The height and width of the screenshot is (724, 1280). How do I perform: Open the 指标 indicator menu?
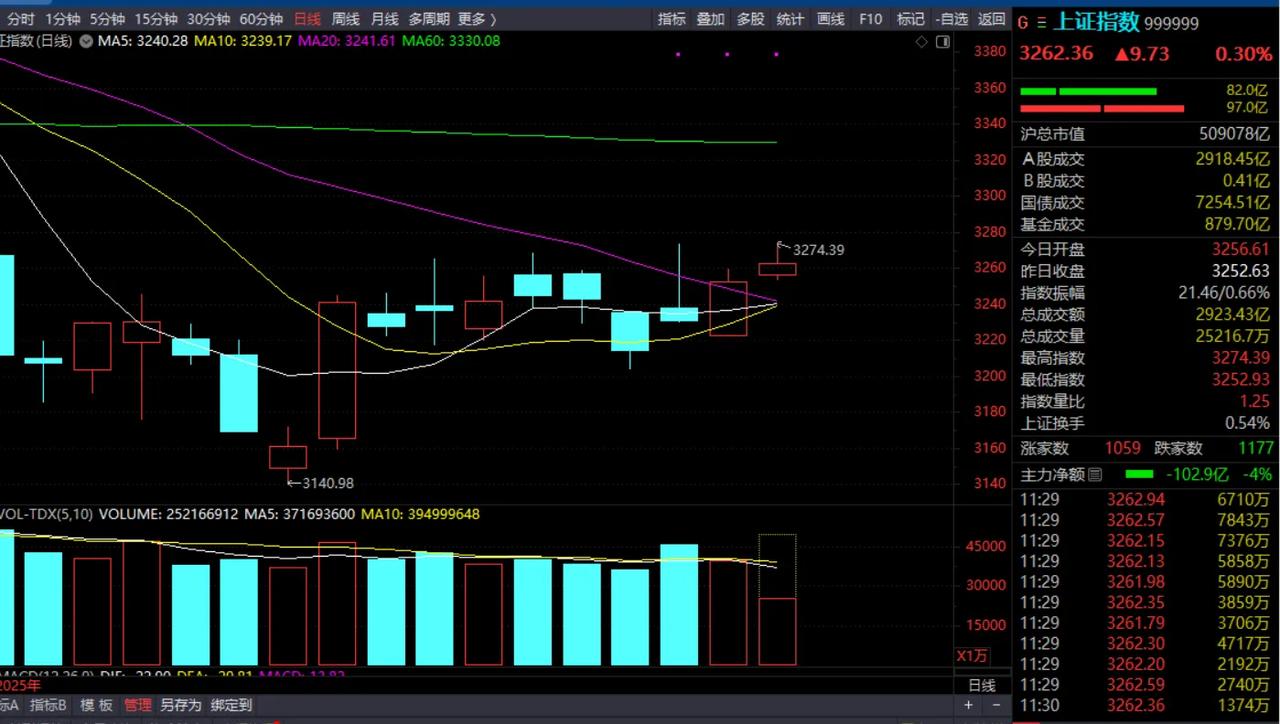(672, 19)
